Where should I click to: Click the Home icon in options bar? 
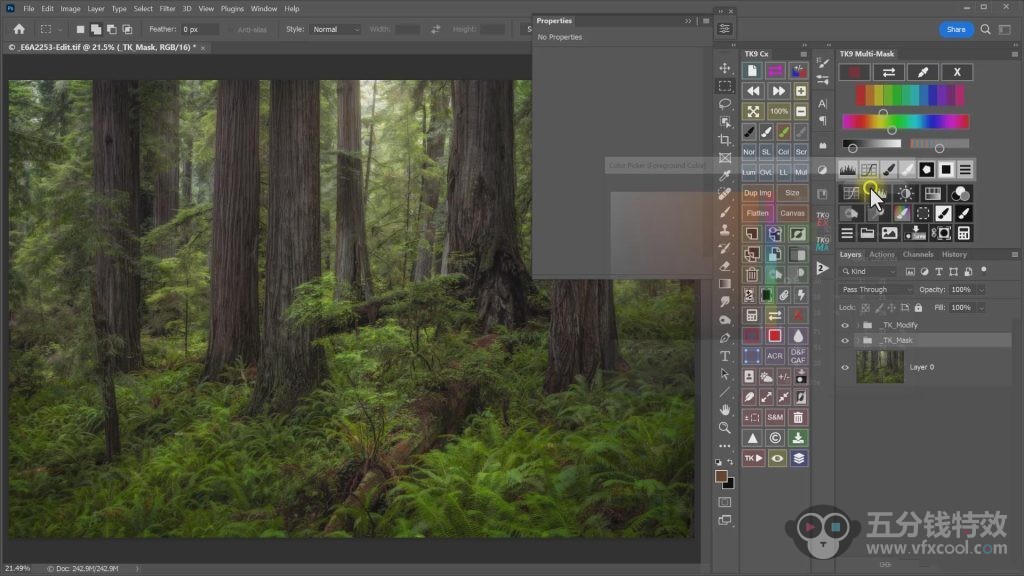[19, 29]
